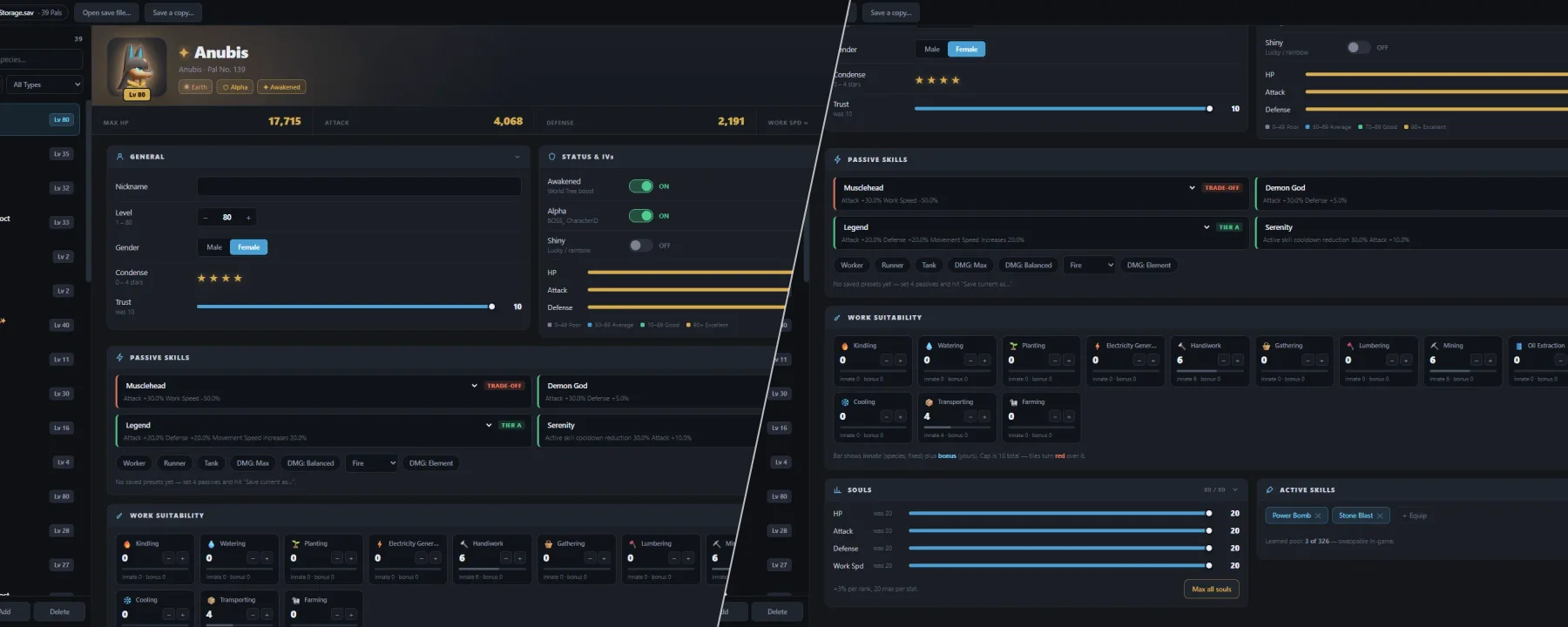Toggle the Alpha boss switch
The width and height of the screenshot is (1568, 627).
[641, 216]
